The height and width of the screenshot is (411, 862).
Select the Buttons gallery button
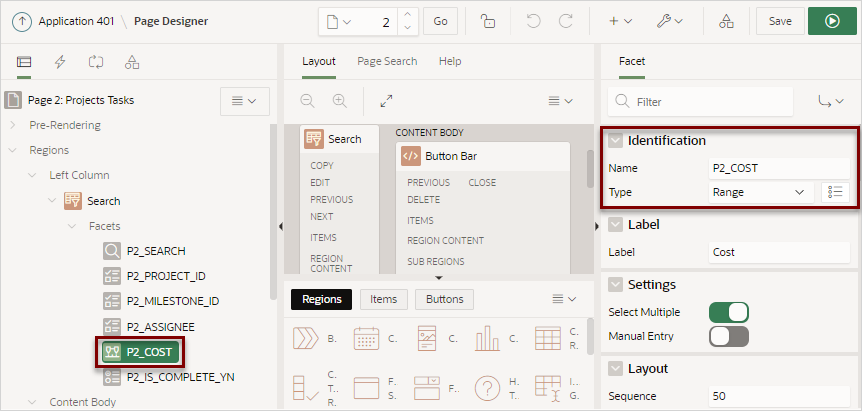[444, 299]
